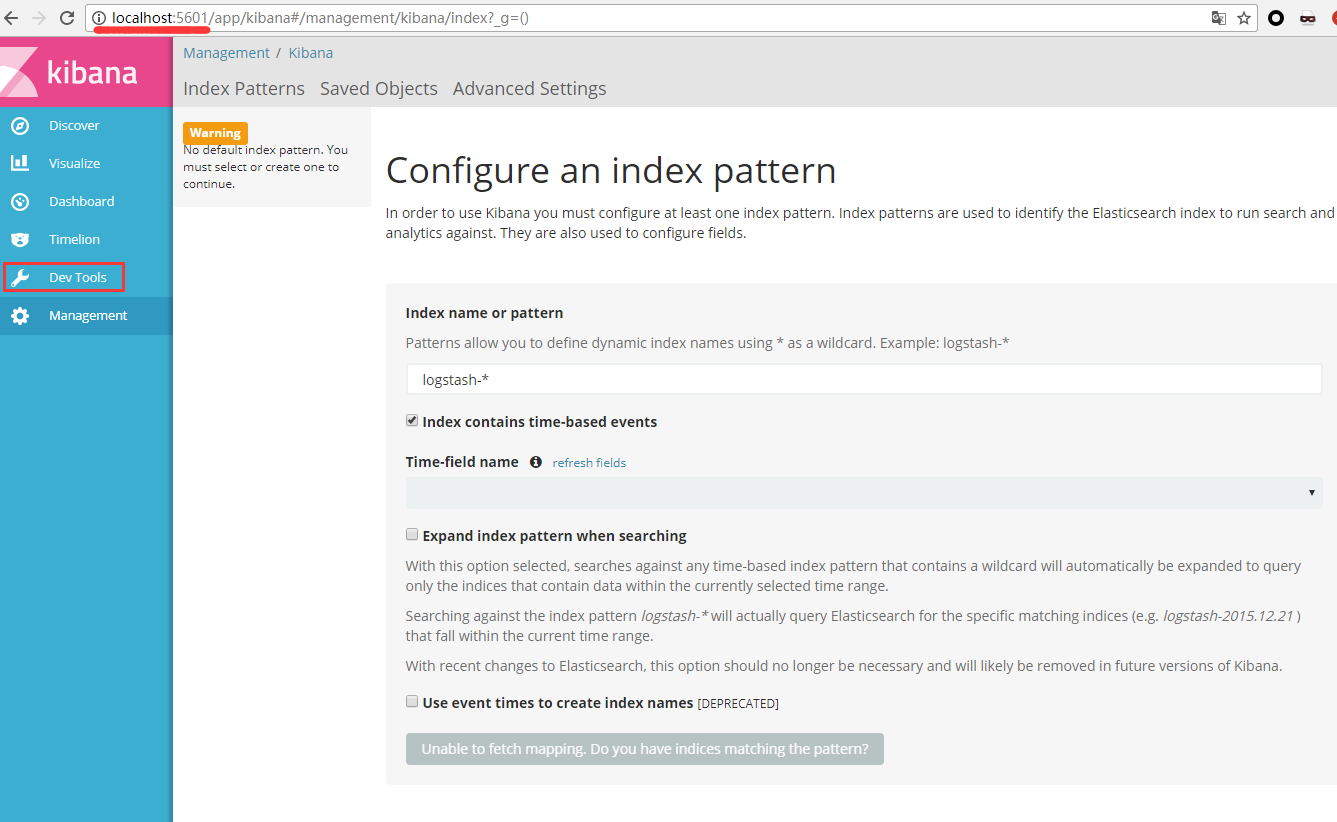The image size is (1337, 822).
Task: Click the Management gear icon
Action: point(20,315)
